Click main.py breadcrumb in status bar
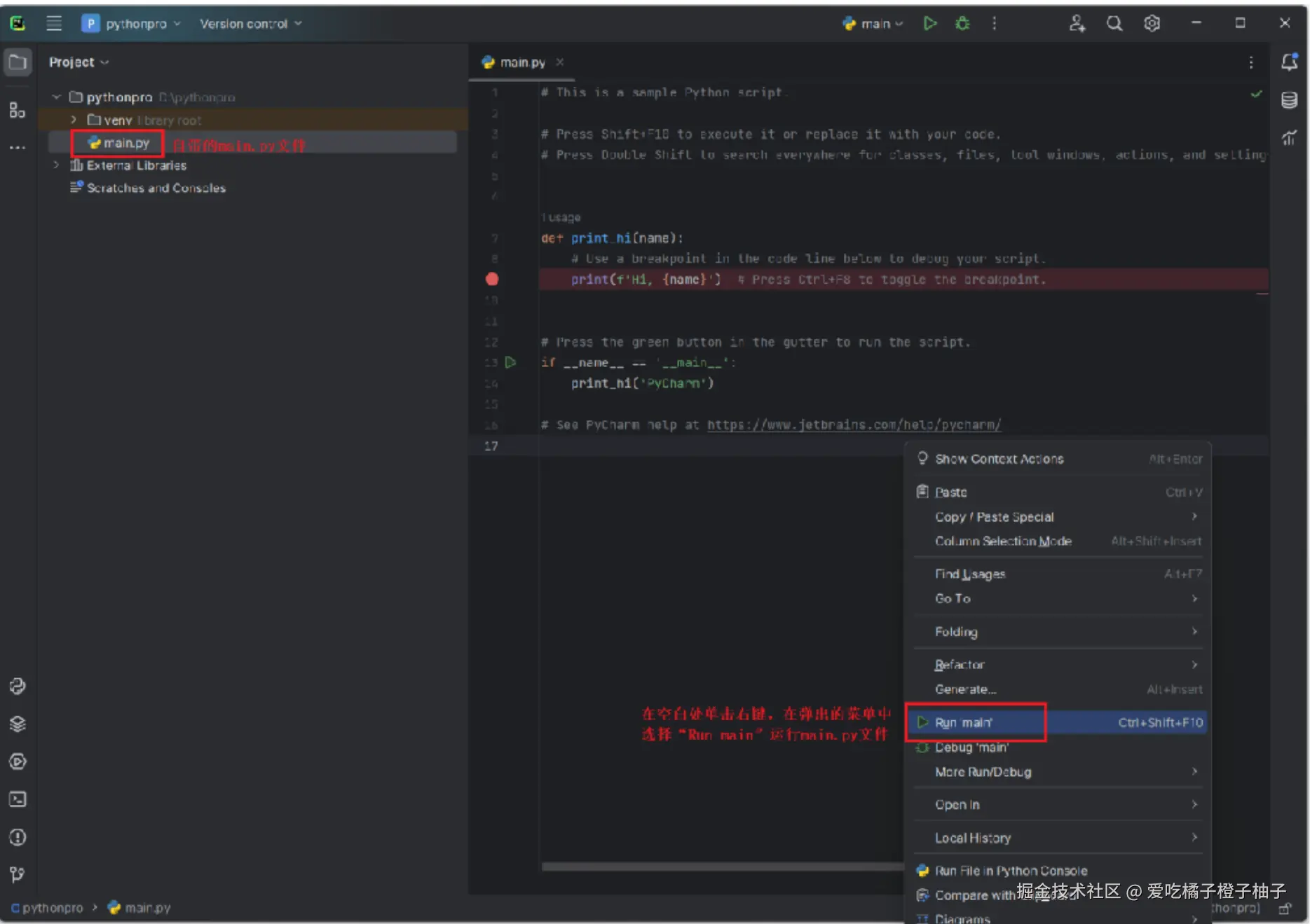This screenshot has width=1310, height=924. coord(139,908)
